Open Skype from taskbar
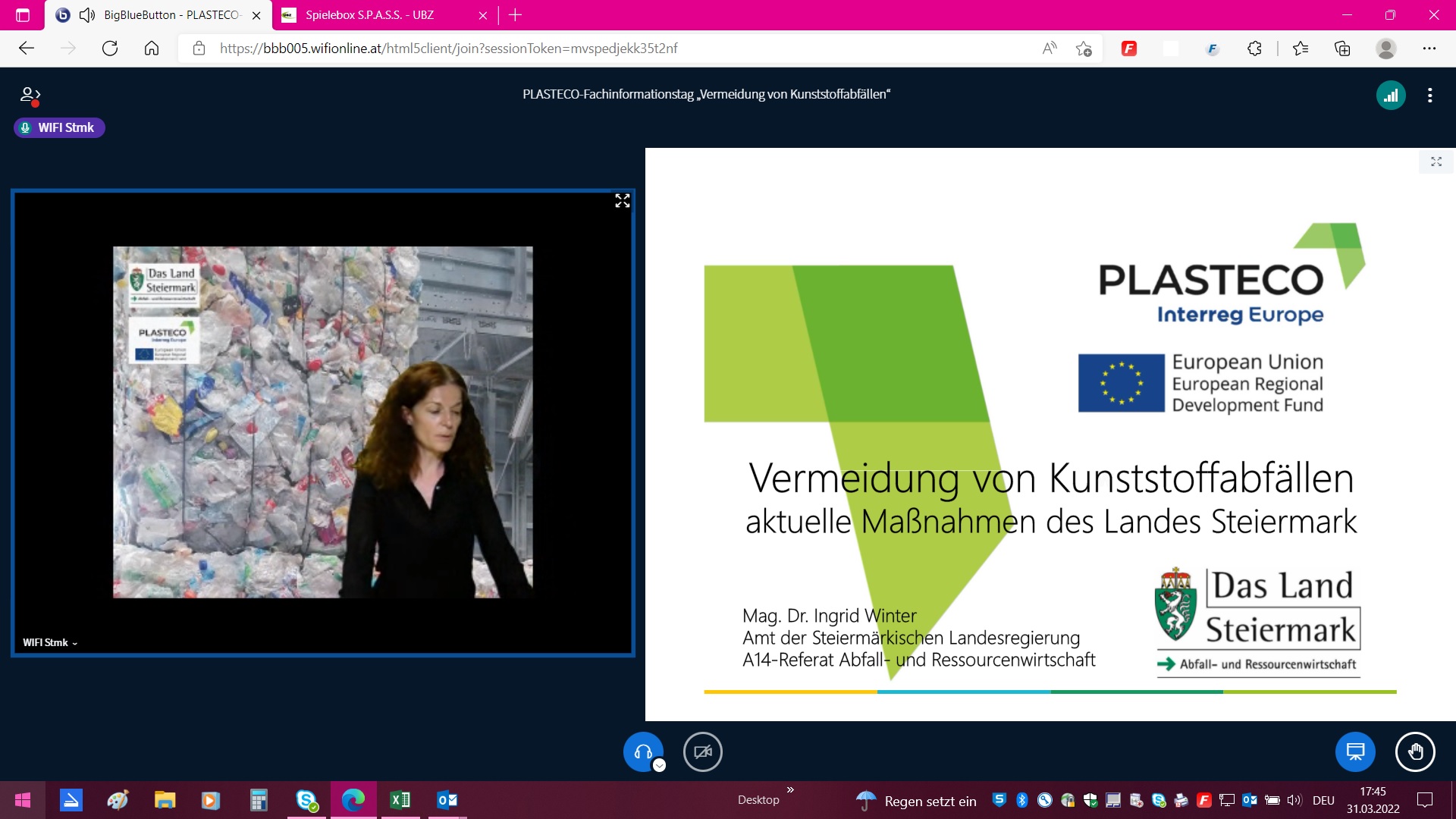 click(x=306, y=800)
